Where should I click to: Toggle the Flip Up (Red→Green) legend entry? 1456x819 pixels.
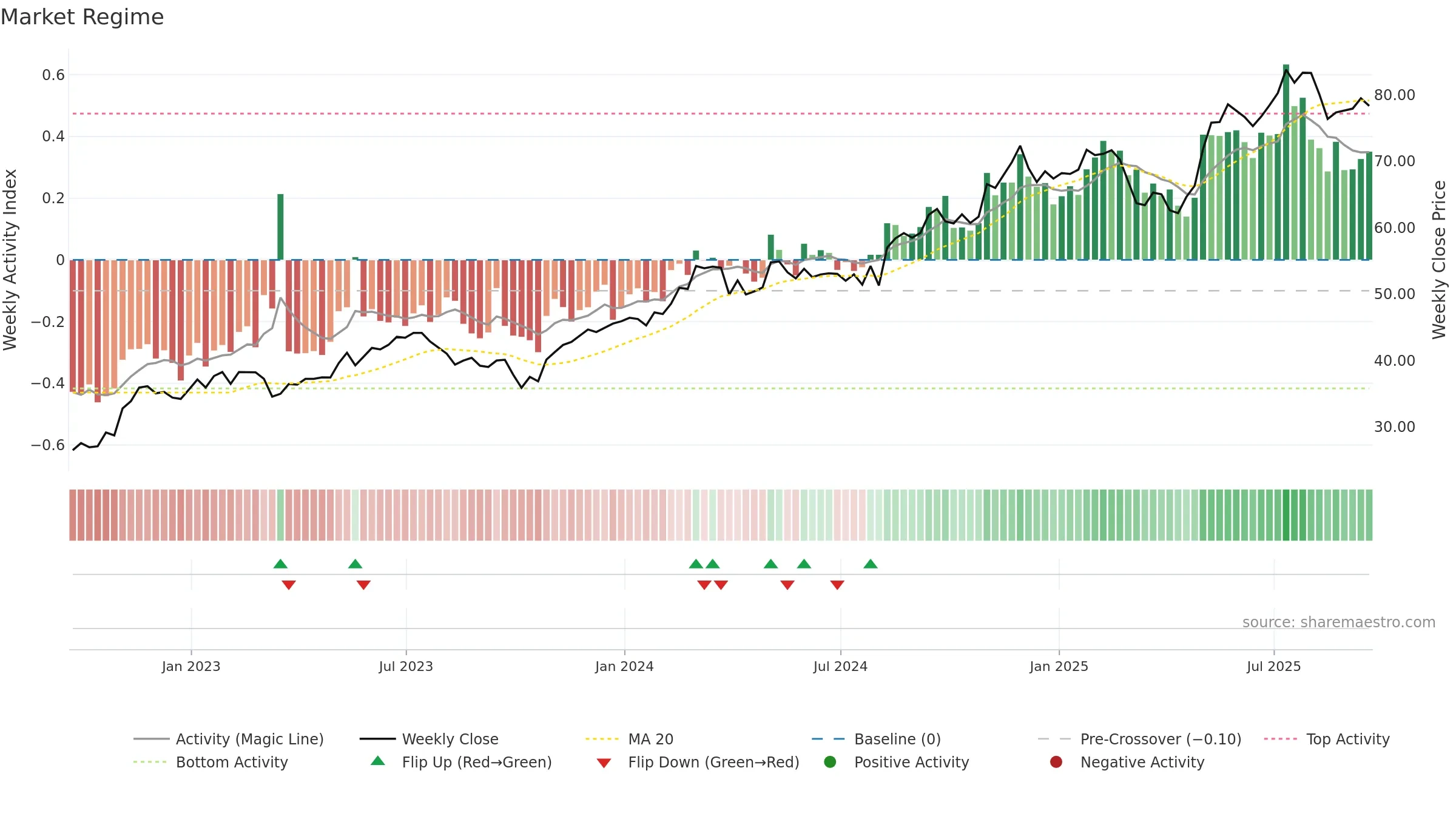(461, 762)
